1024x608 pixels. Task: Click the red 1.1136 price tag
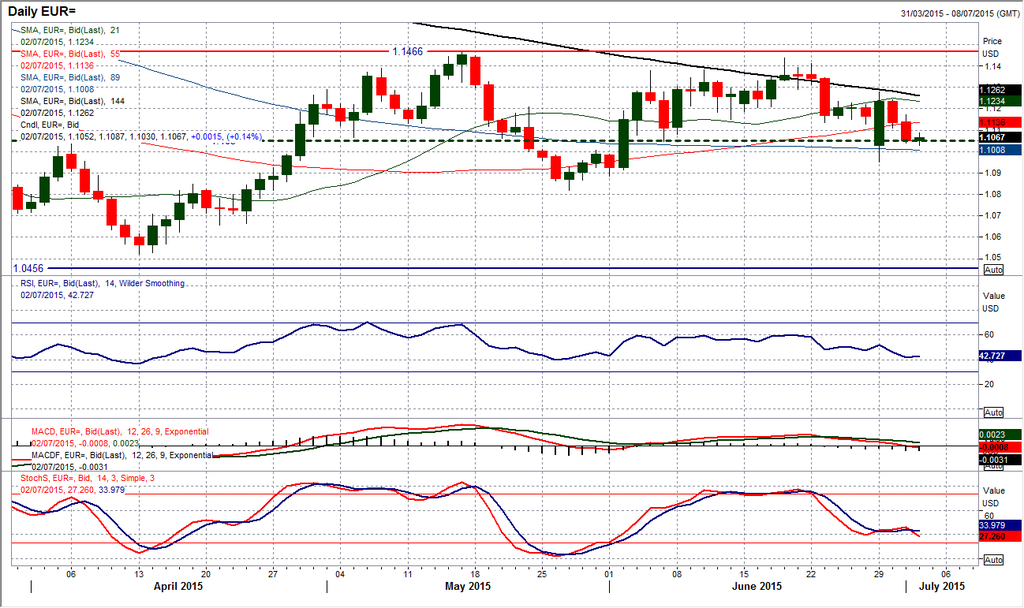(1000, 122)
